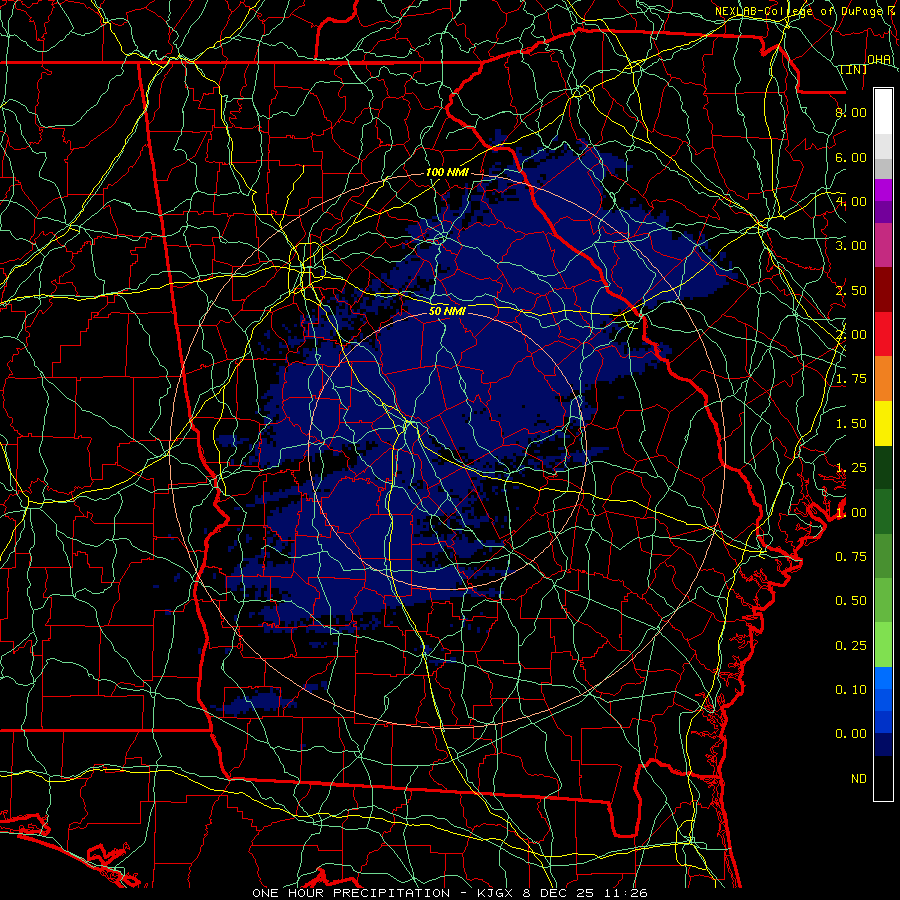The width and height of the screenshot is (900, 900).
Task: Click the dark red legend swatch at 2.50
Action: pos(883,290)
